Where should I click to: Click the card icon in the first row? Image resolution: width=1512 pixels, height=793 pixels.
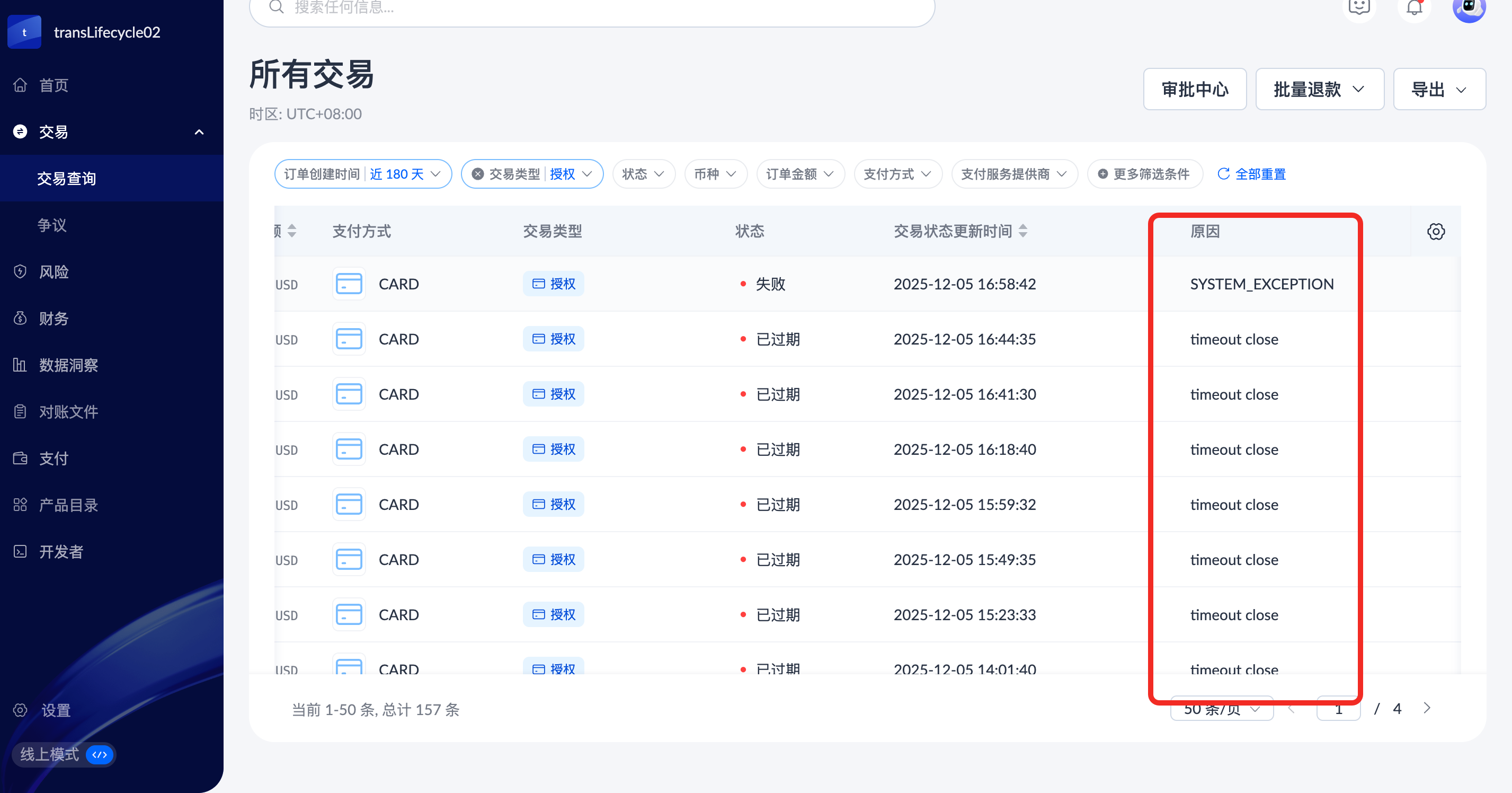pyautogui.click(x=349, y=284)
